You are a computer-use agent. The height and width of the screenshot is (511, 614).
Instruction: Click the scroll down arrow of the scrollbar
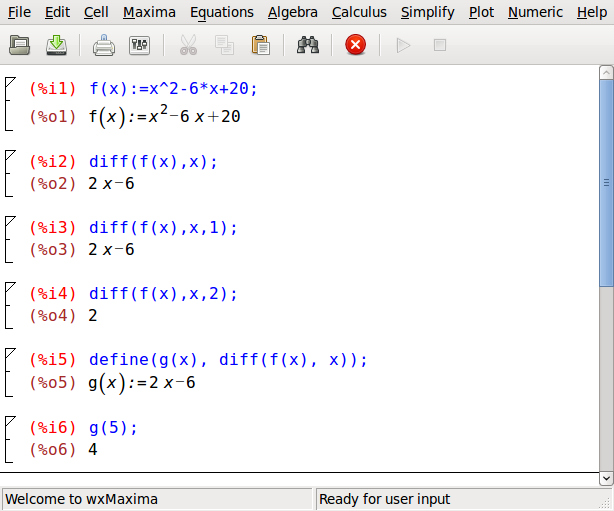coord(606,478)
